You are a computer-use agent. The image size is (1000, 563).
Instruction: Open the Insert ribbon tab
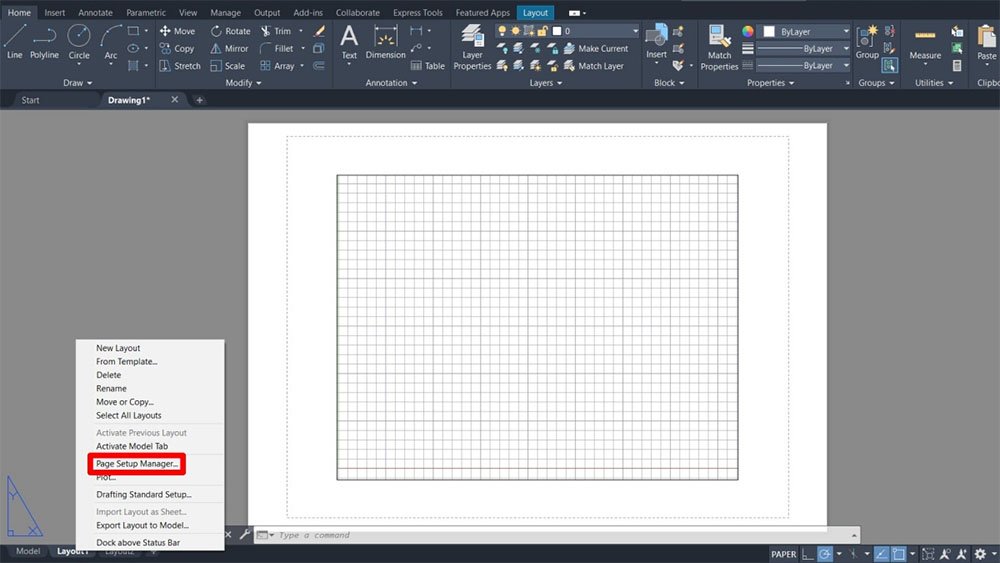54,12
